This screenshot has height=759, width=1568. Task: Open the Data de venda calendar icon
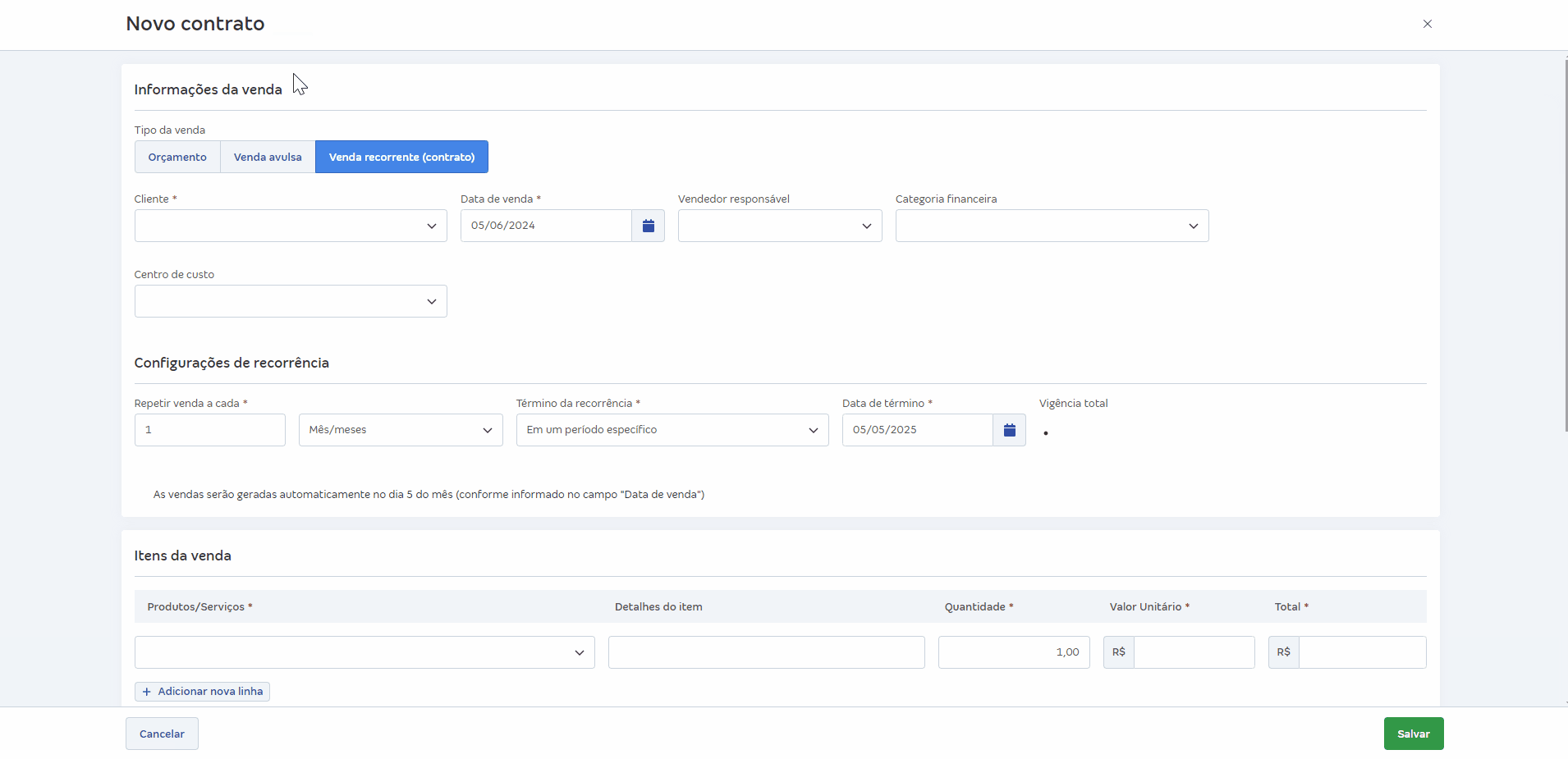648,226
